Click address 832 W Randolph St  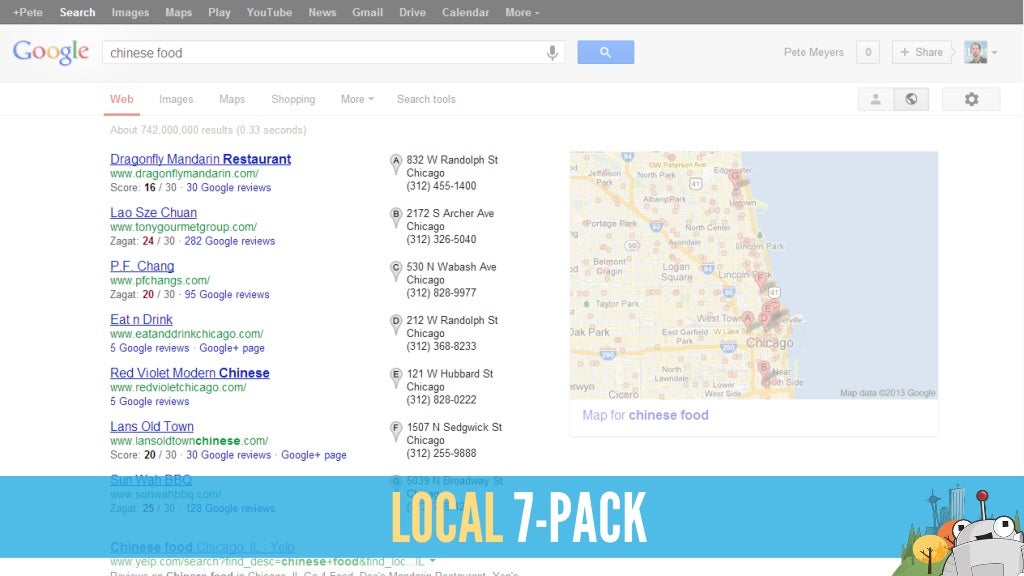tap(452, 160)
